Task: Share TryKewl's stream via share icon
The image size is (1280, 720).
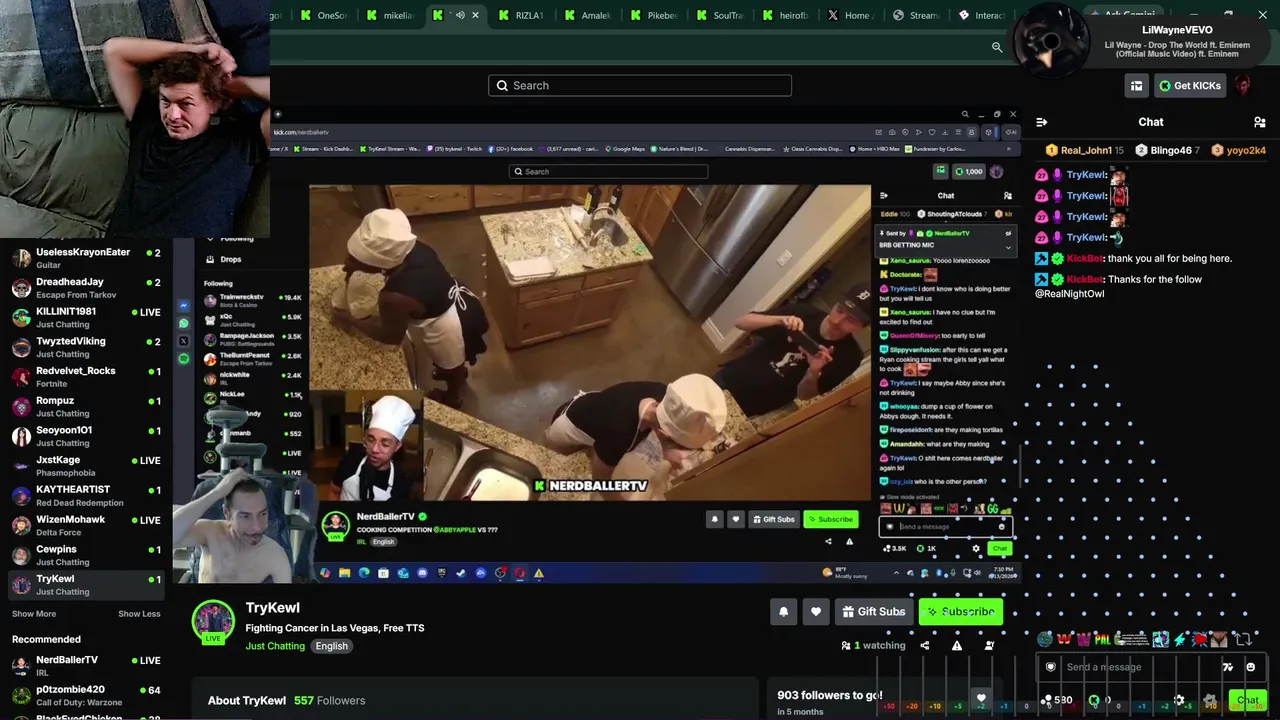Action: tap(924, 646)
